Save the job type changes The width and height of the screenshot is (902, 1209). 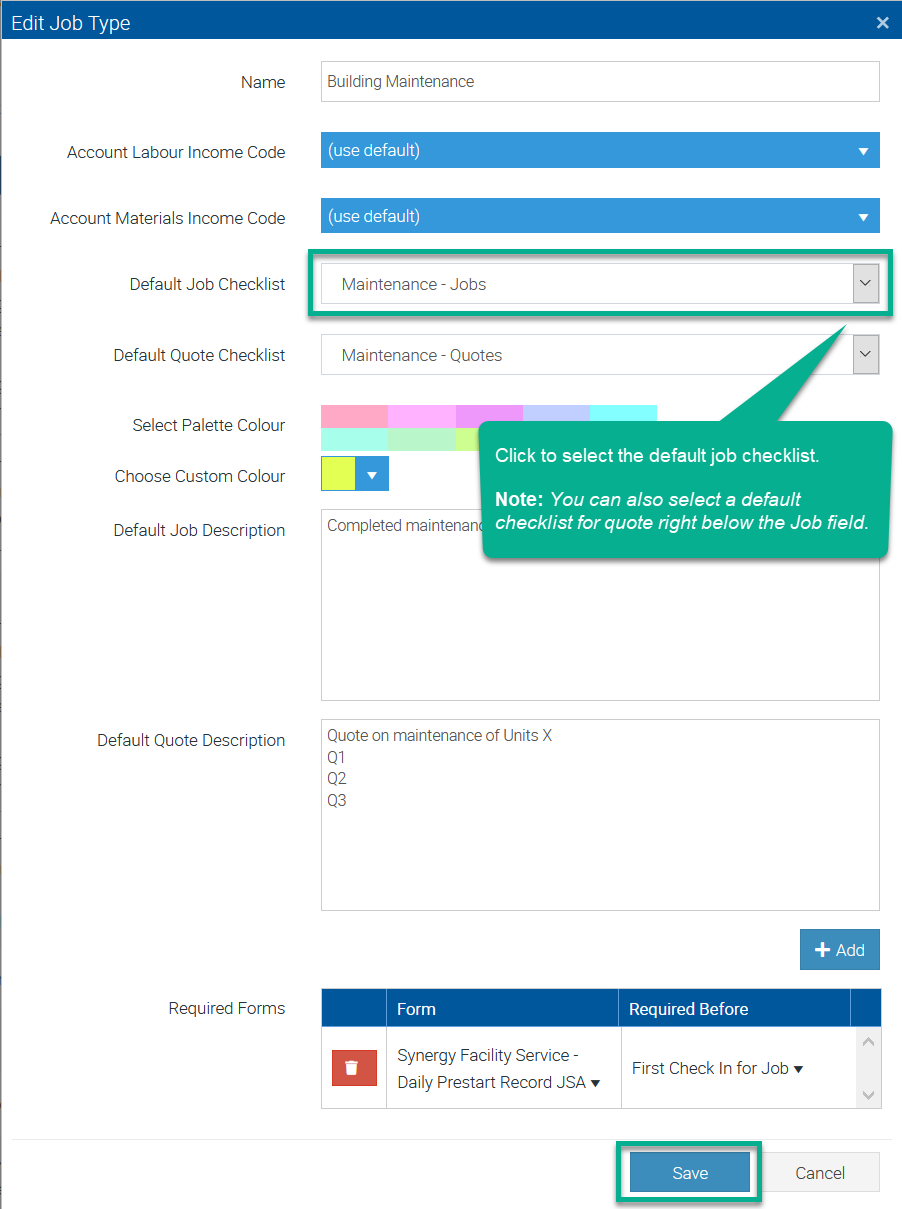pos(689,1173)
